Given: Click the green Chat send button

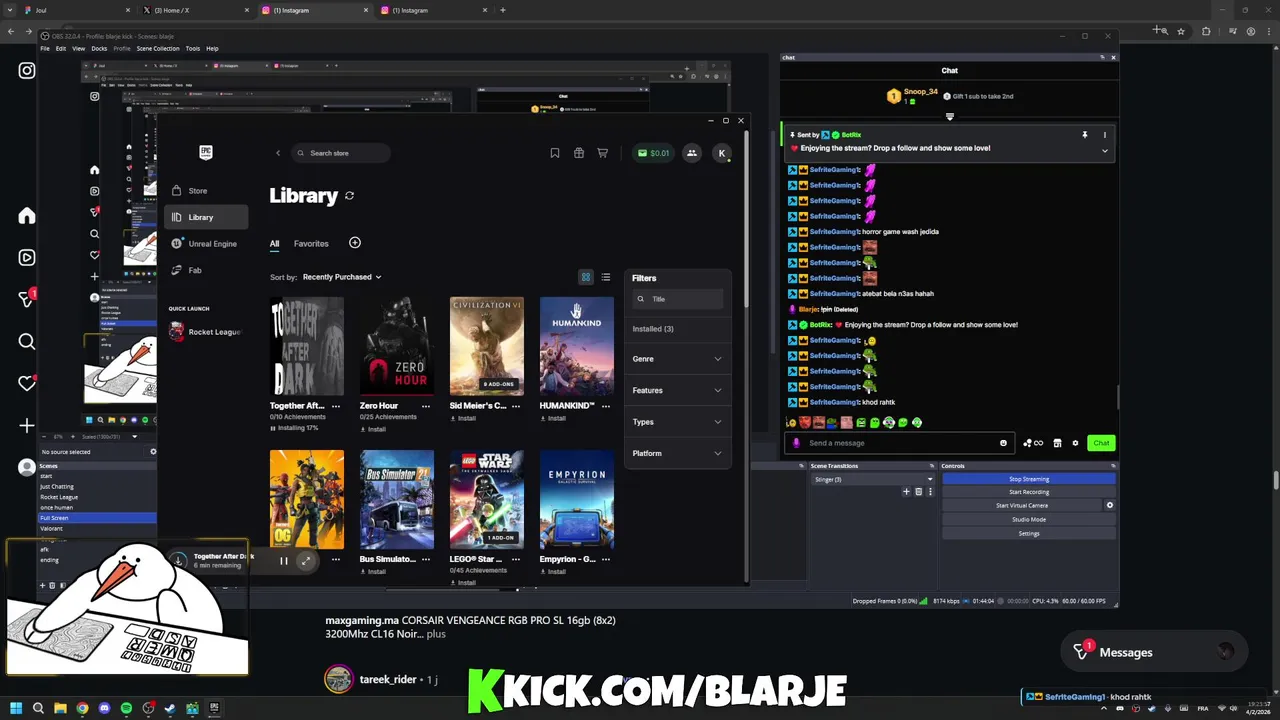Looking at the screenshot, I should pos(1101,443).
